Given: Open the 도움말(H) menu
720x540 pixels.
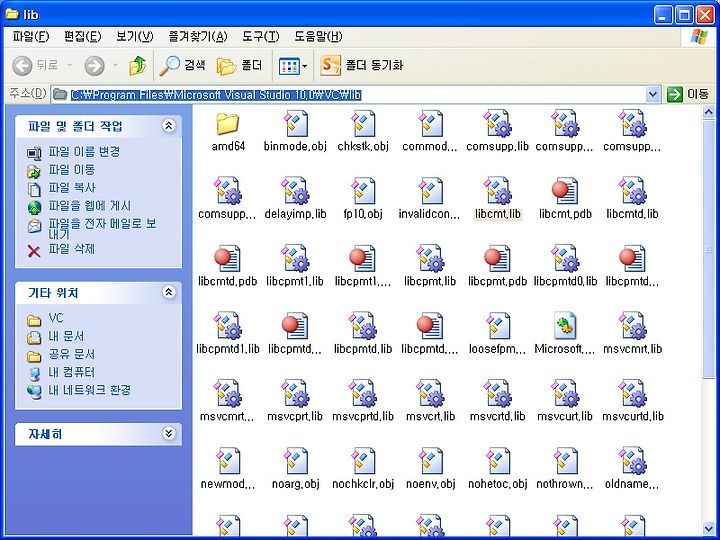Looking at the screenshot, I should pyautogui.click(x=318, y=36).
